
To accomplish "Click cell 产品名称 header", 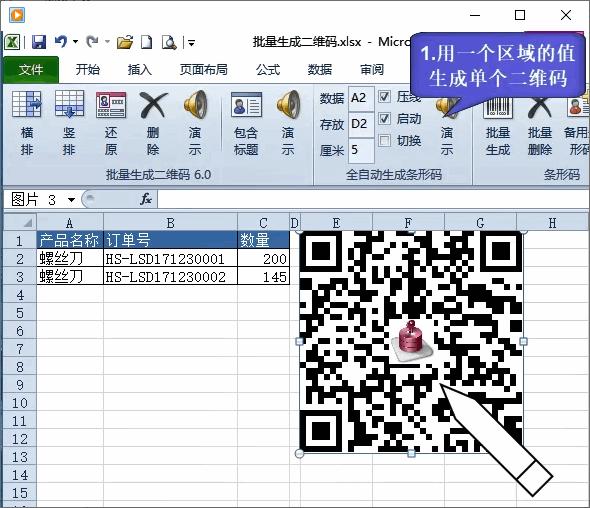I will coord(70,240).
